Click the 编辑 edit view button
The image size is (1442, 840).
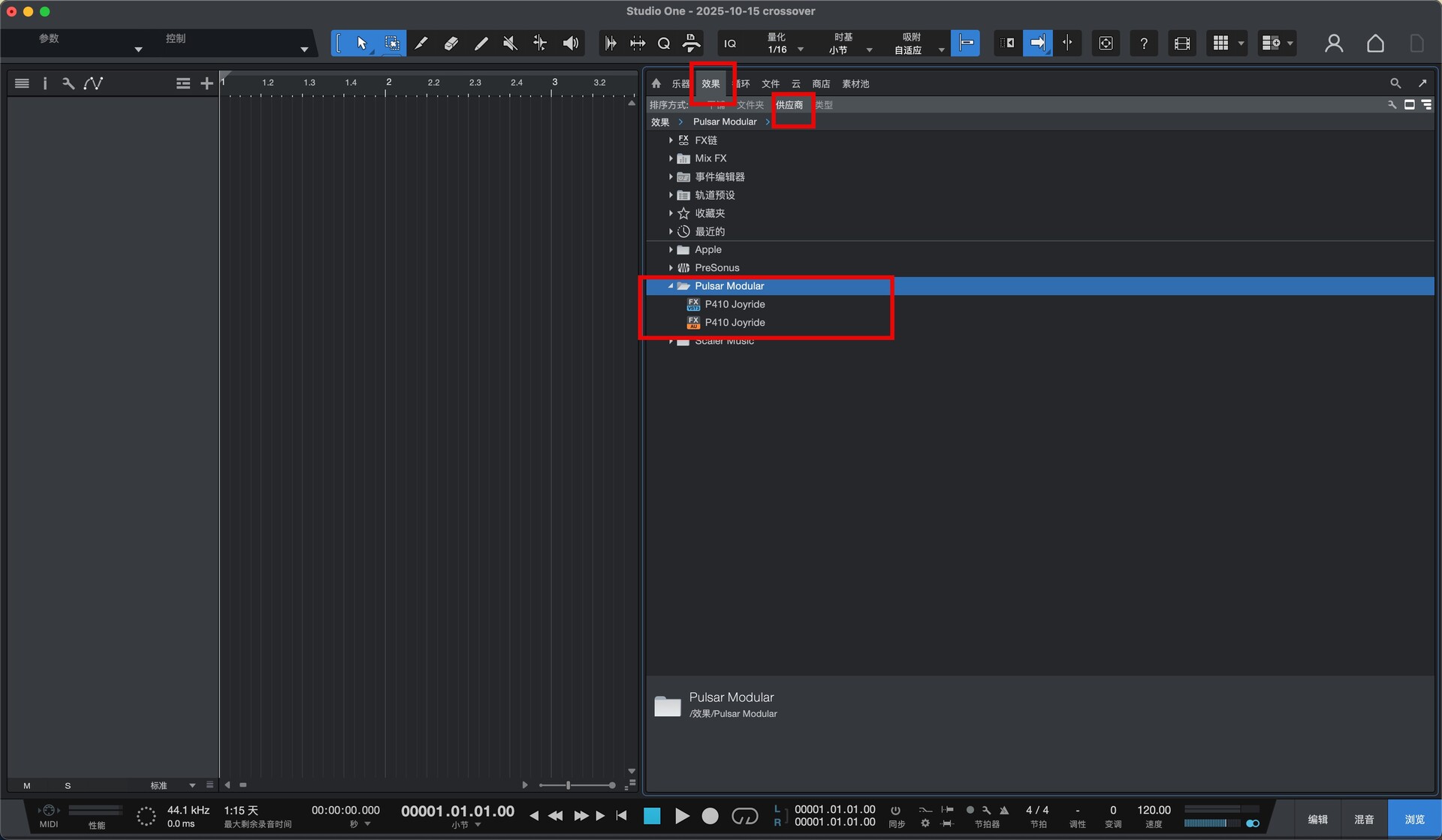1317,819
